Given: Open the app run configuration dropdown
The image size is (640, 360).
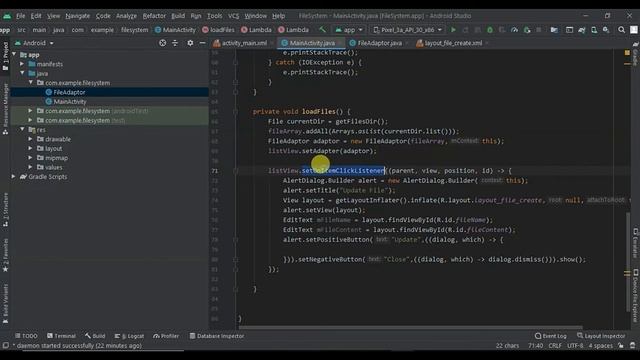Looking at the screenshot, I should pyautogui.click(x=349, y=30).
